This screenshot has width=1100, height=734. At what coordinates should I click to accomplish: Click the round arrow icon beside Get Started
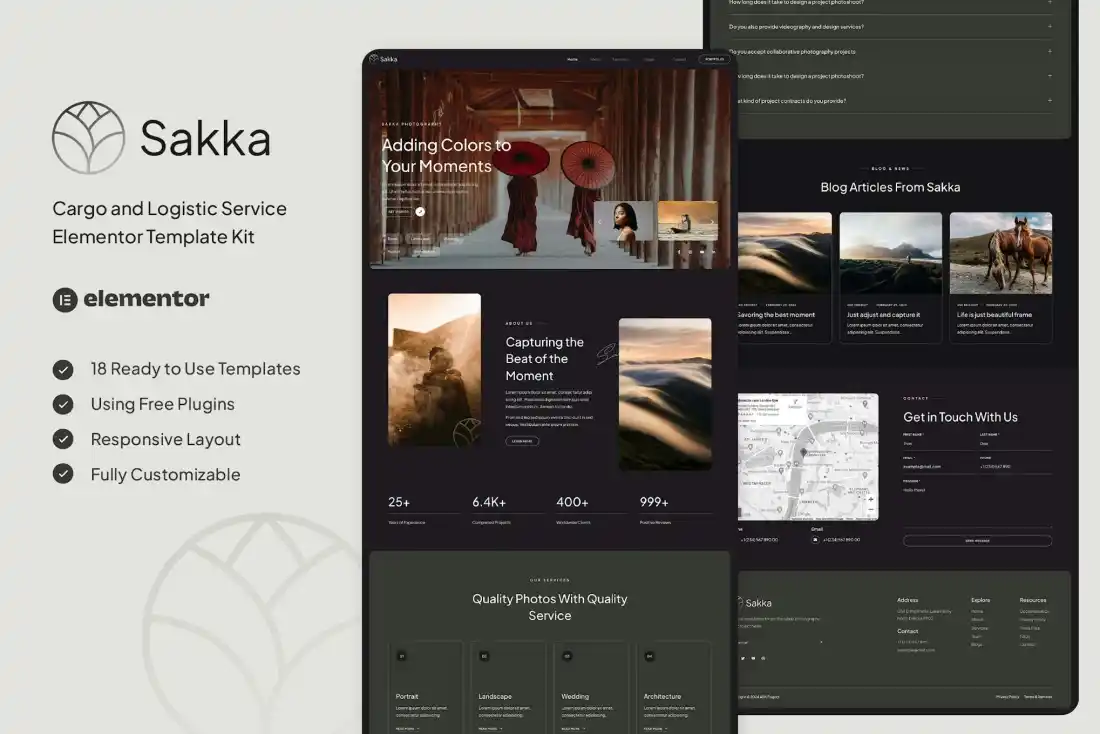[x=420, y=212]
